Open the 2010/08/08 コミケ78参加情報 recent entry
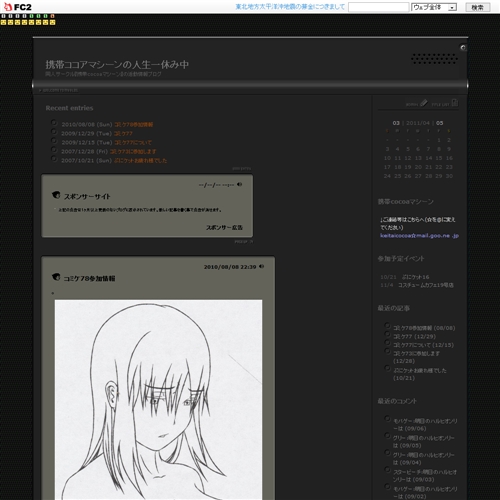 coord(134,124)
